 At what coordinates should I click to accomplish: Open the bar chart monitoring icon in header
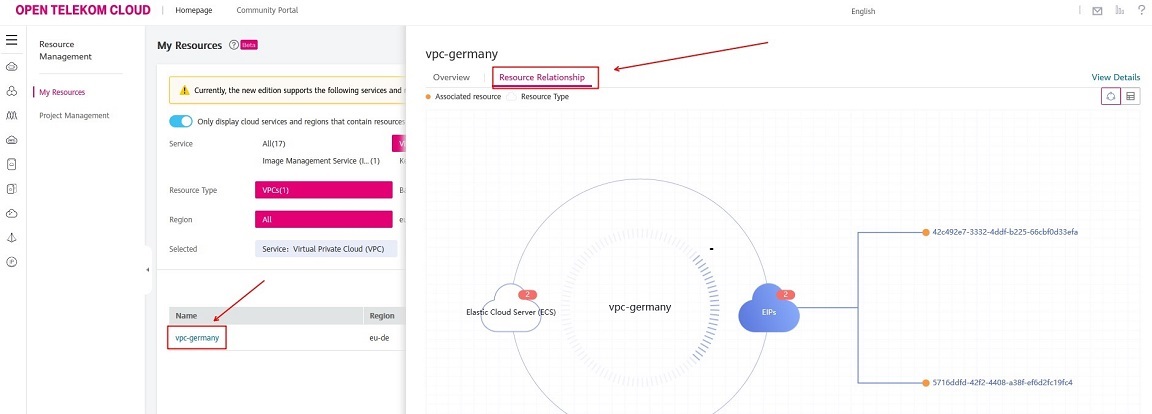[x=1119, y=10]
